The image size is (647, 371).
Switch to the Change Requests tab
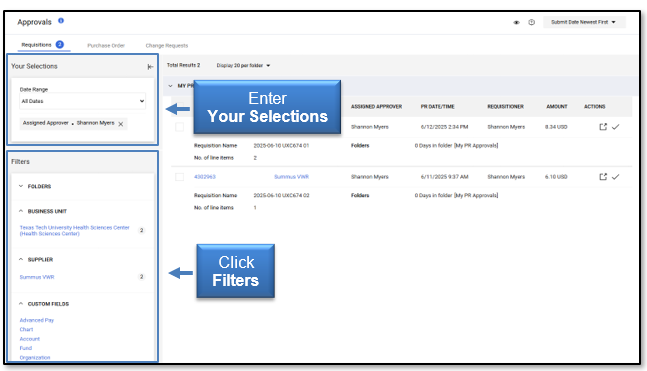tap(167, 45)
